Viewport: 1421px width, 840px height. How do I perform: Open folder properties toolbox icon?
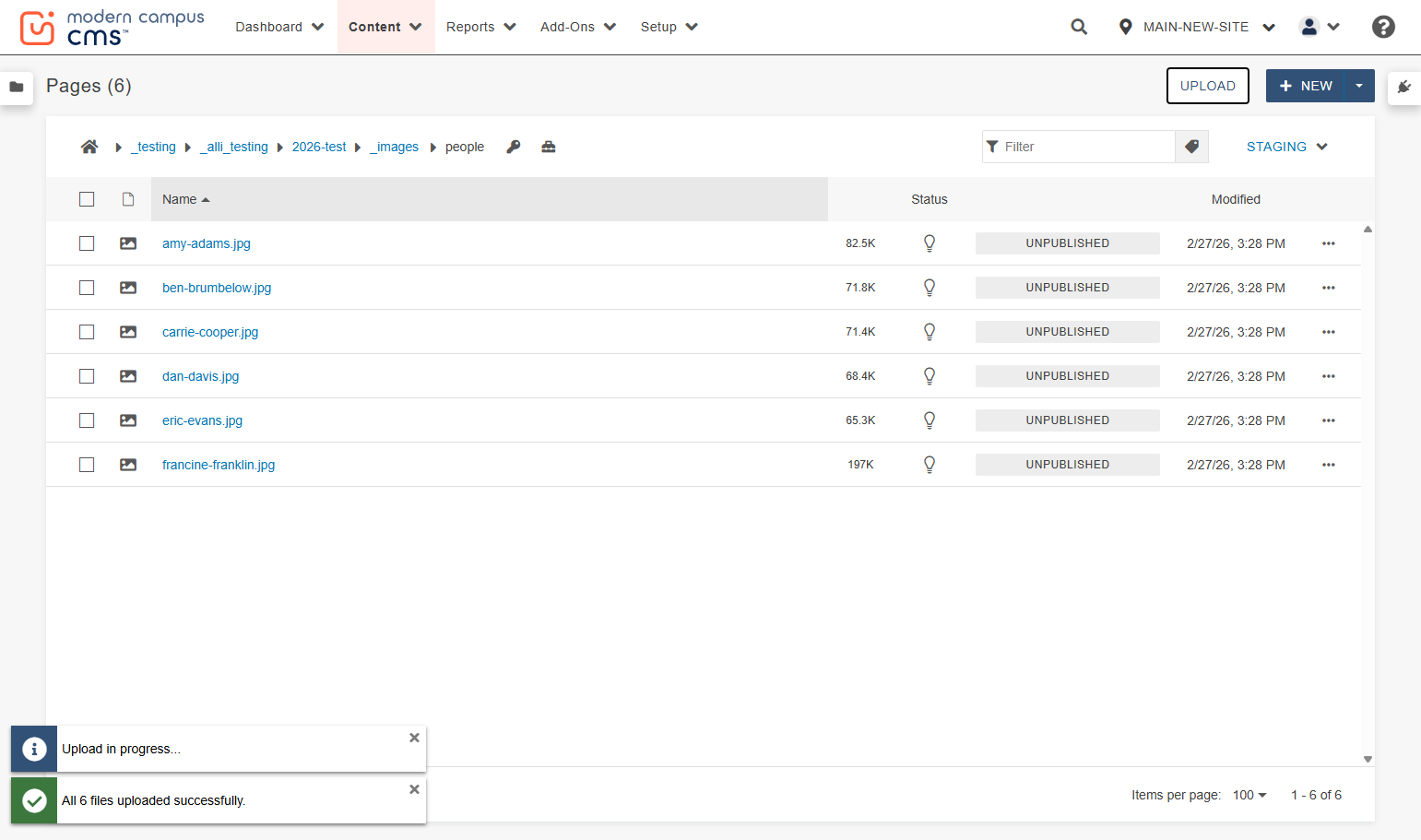(549, 147)
